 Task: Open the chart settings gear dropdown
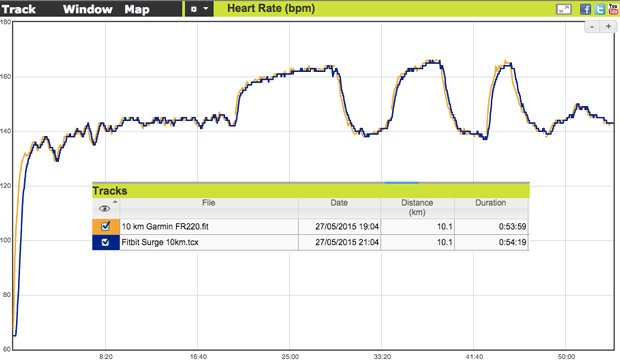coord(199,9)
